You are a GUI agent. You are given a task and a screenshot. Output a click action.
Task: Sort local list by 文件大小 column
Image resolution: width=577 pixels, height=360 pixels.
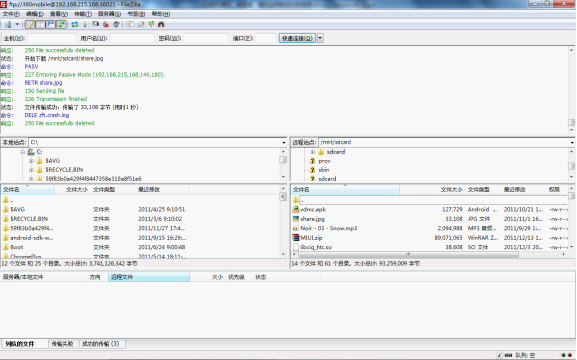point(73,190)
